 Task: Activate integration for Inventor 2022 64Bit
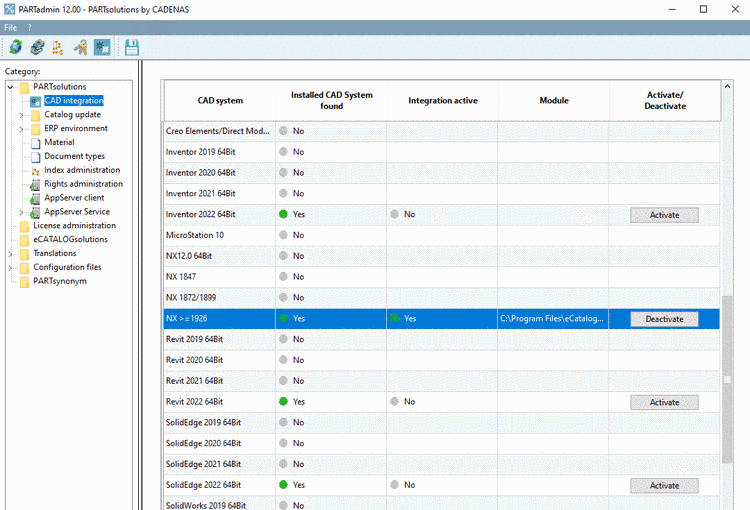click(664, 215)
